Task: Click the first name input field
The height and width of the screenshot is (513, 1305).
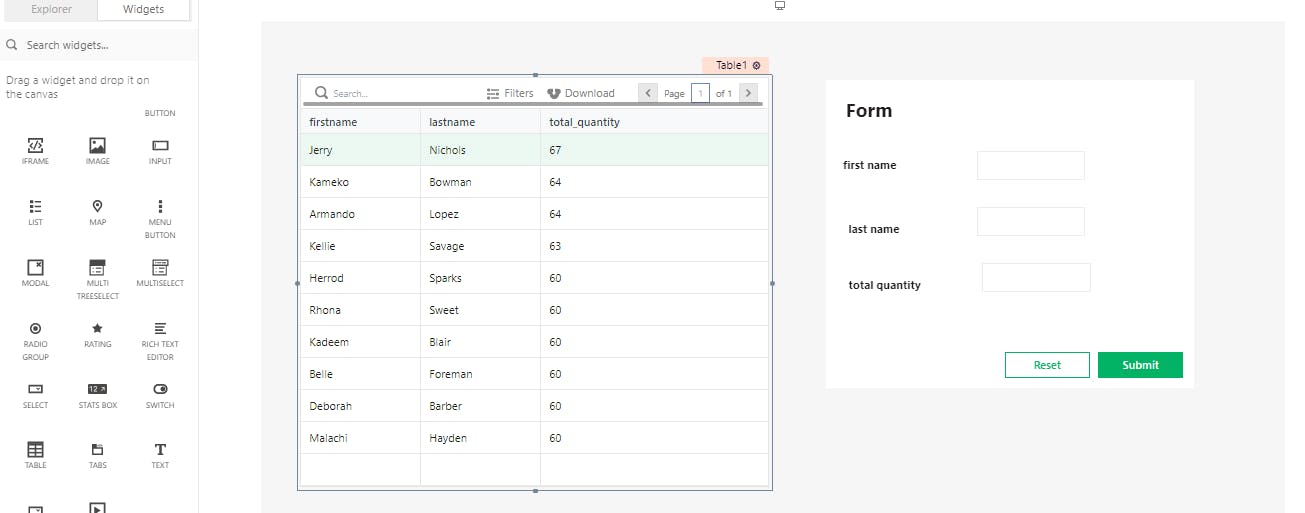Action: [1030, 165]
